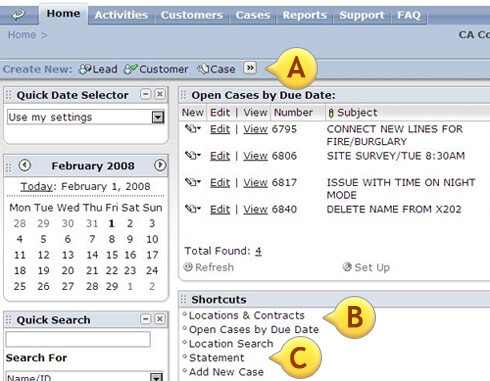This screenshot has height=381, width=490.
Task: Click the back arrow icon left of Home tab
Action: click(18, 15)
